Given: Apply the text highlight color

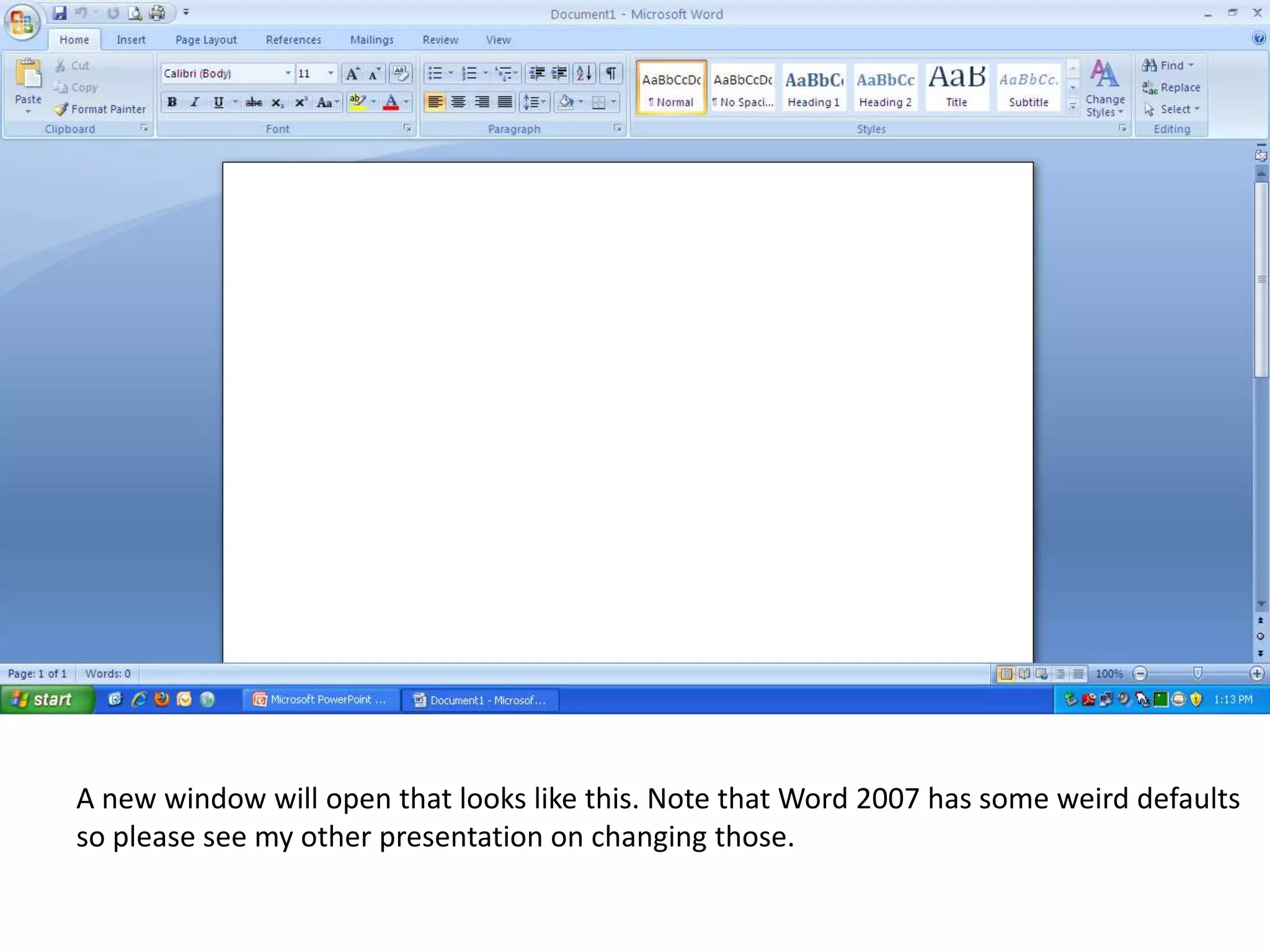Looking at the screenshot, I should point(358,102).
